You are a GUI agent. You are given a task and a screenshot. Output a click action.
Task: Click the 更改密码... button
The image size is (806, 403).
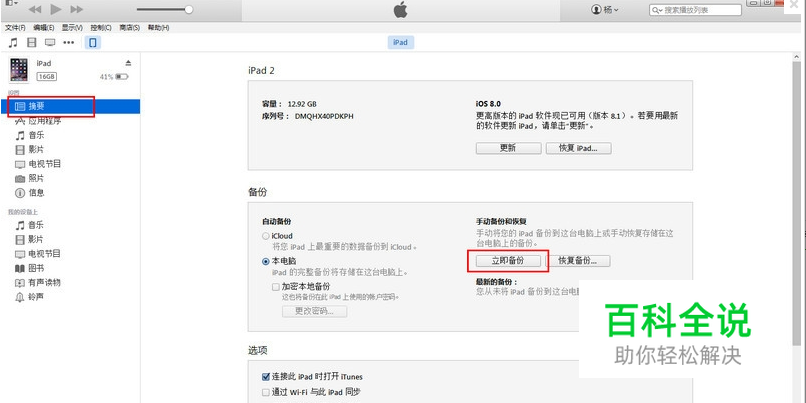(314, 312)
